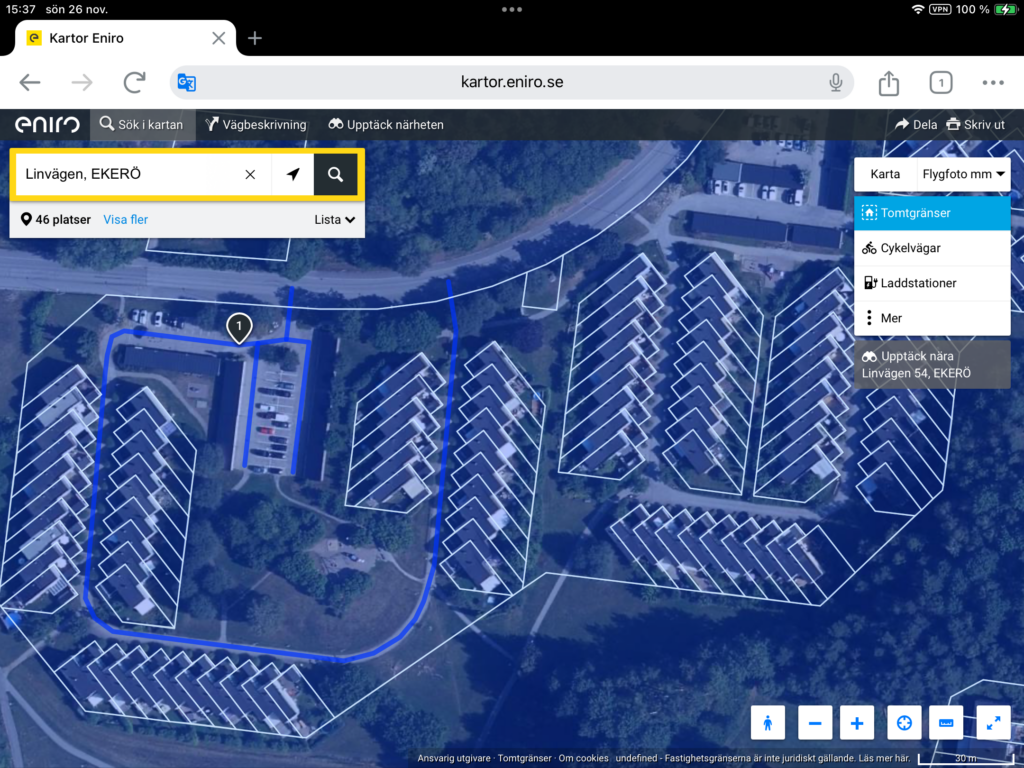The image size is (1024, 768).
Task: Focus the Linvägen, EKERÖ search field
Action: [x=129, y=174]
